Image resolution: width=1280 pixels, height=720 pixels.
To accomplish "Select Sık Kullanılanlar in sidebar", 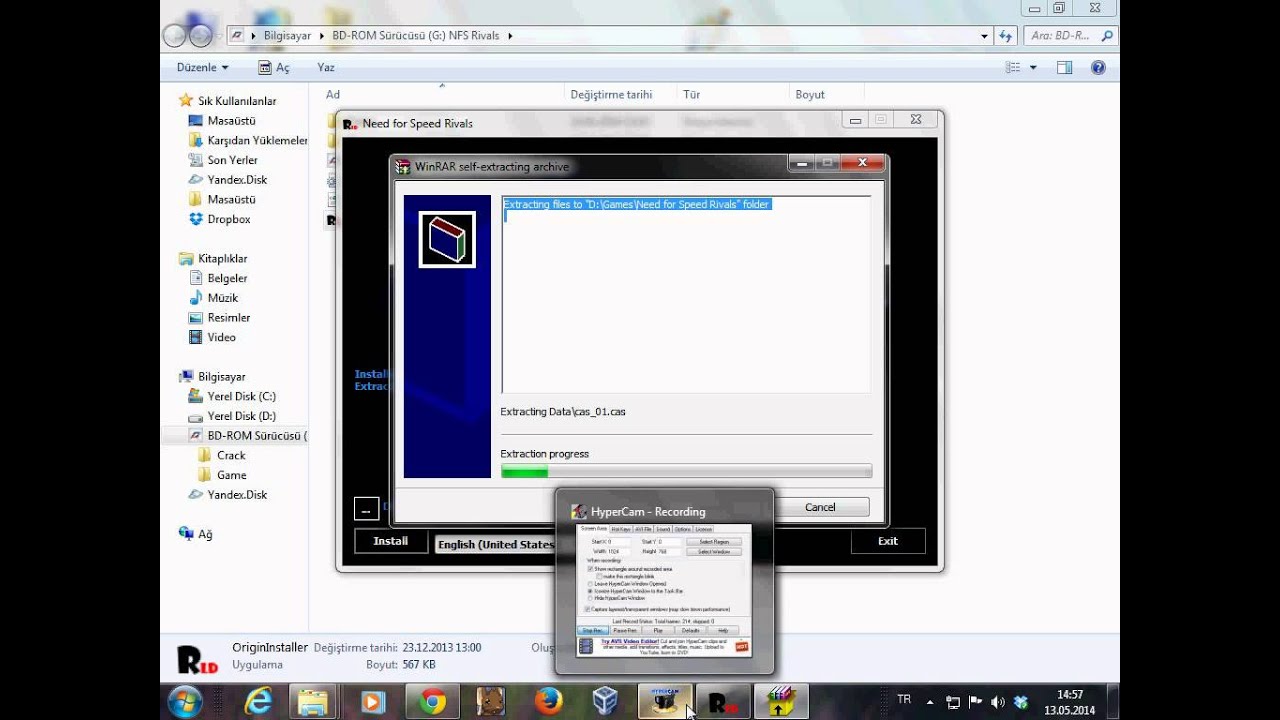I will click(x=237, y=101).
